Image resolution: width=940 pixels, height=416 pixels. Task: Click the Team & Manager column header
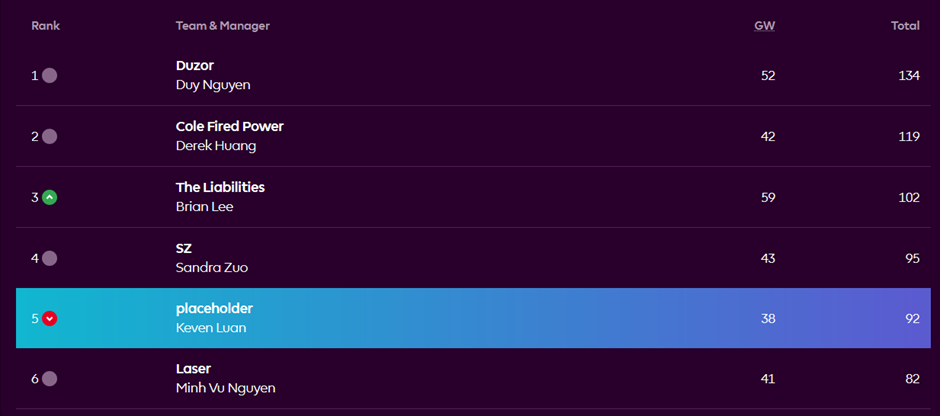[x=222, y=26]
